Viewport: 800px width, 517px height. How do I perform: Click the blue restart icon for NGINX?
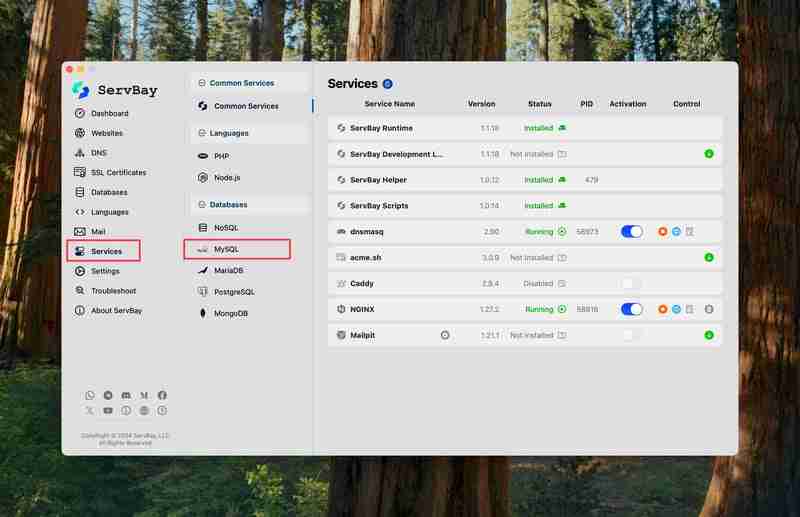[676, 309]
